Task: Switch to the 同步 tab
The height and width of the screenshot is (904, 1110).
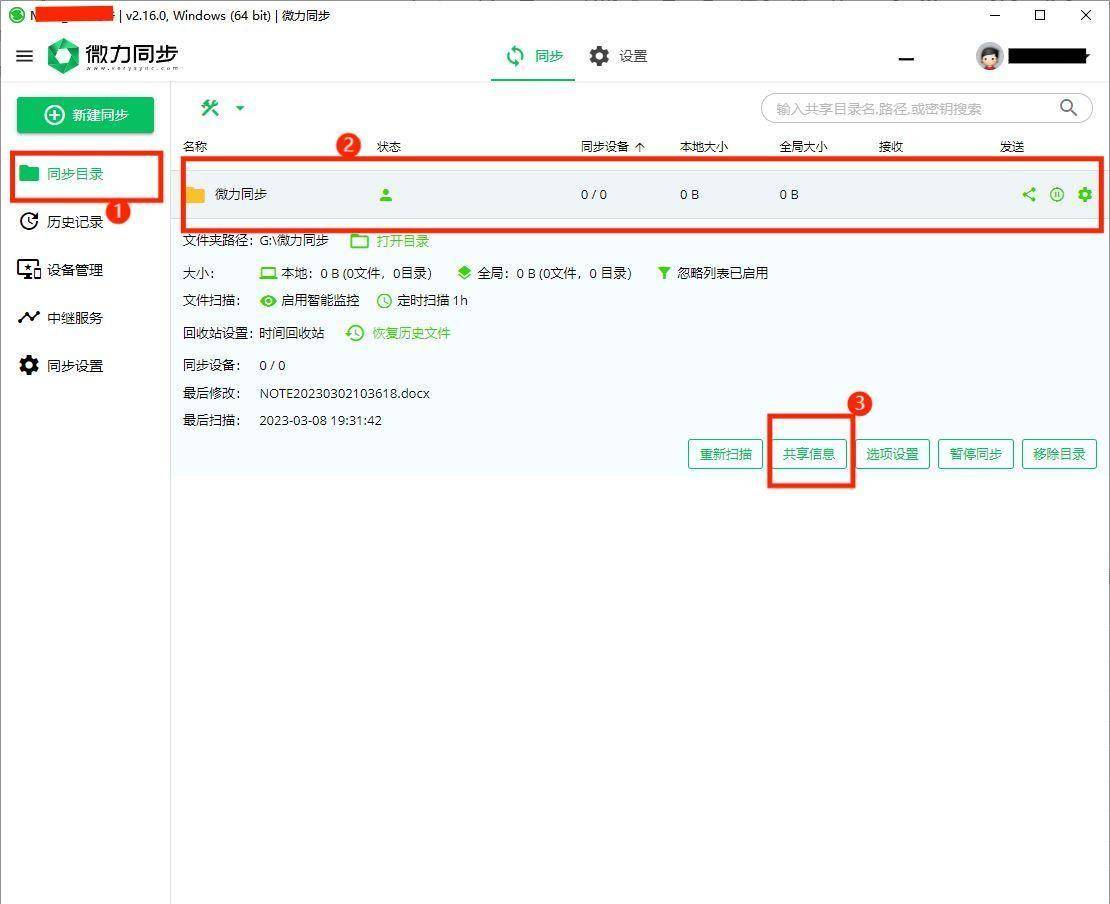Action: coord(534,56)
